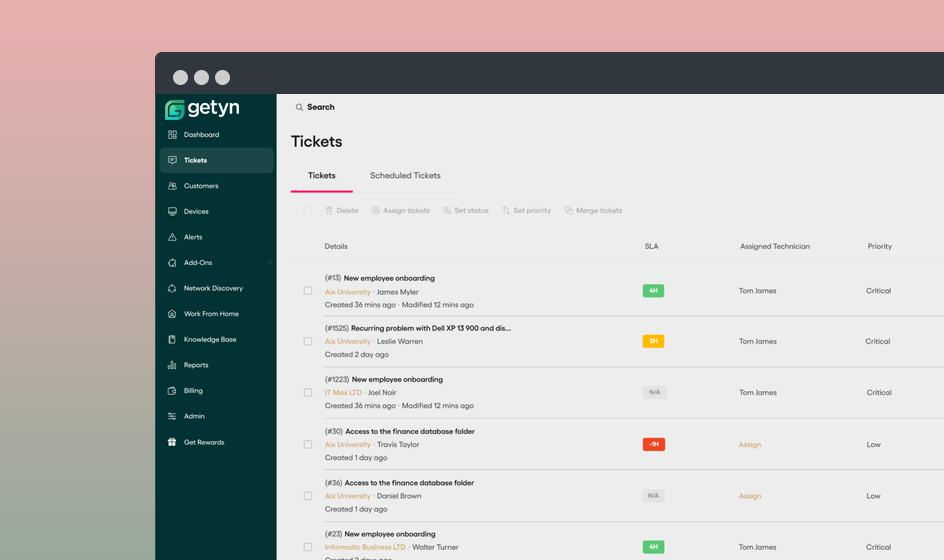Click Assign link for ticket #36
944x560 pixels.
750,496
